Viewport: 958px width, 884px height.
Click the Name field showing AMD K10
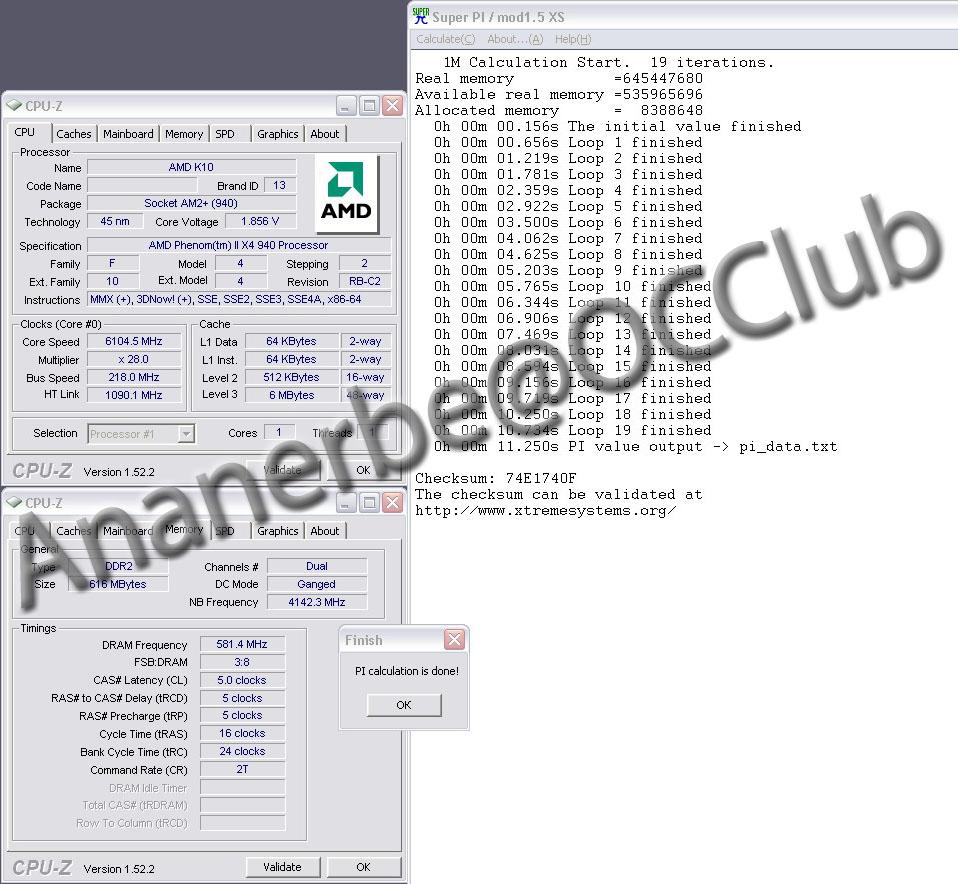192,167
